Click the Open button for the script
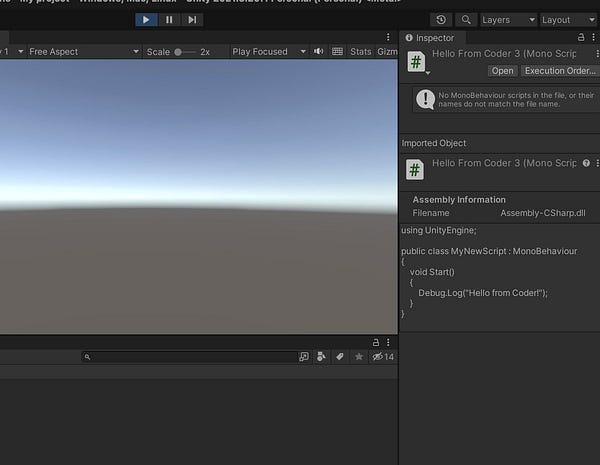This screenshot has height=465, width=600. pyautogui.click(x=502, y=71)
